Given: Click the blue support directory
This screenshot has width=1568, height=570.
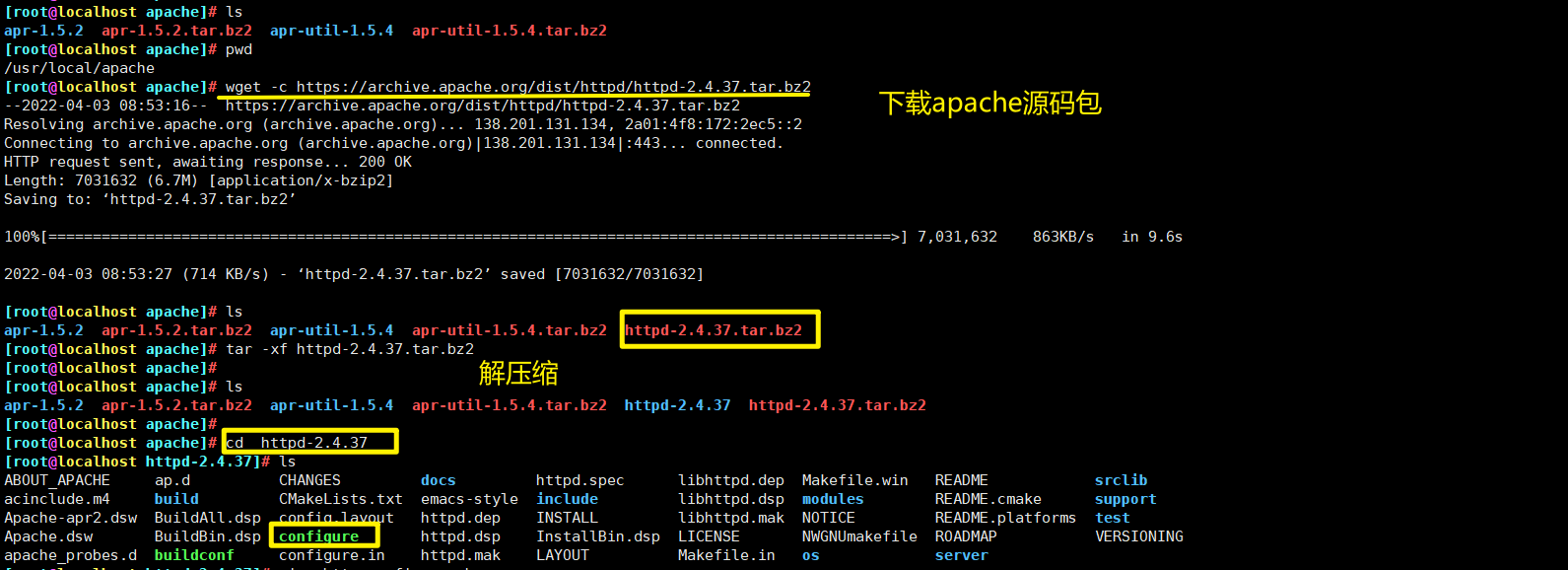Looking at the screenshot, I should point(1125,499).
